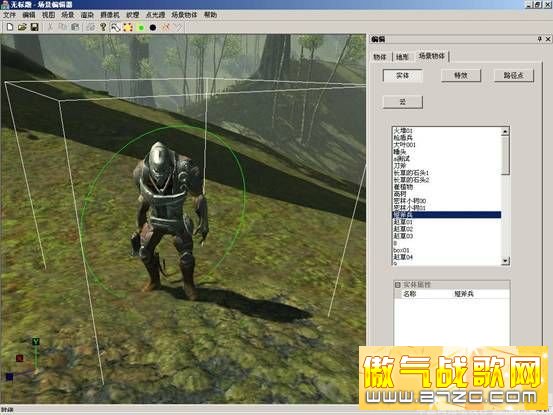Click the Save floppy disk icon

pyautogui.click(x=35, y=27)
